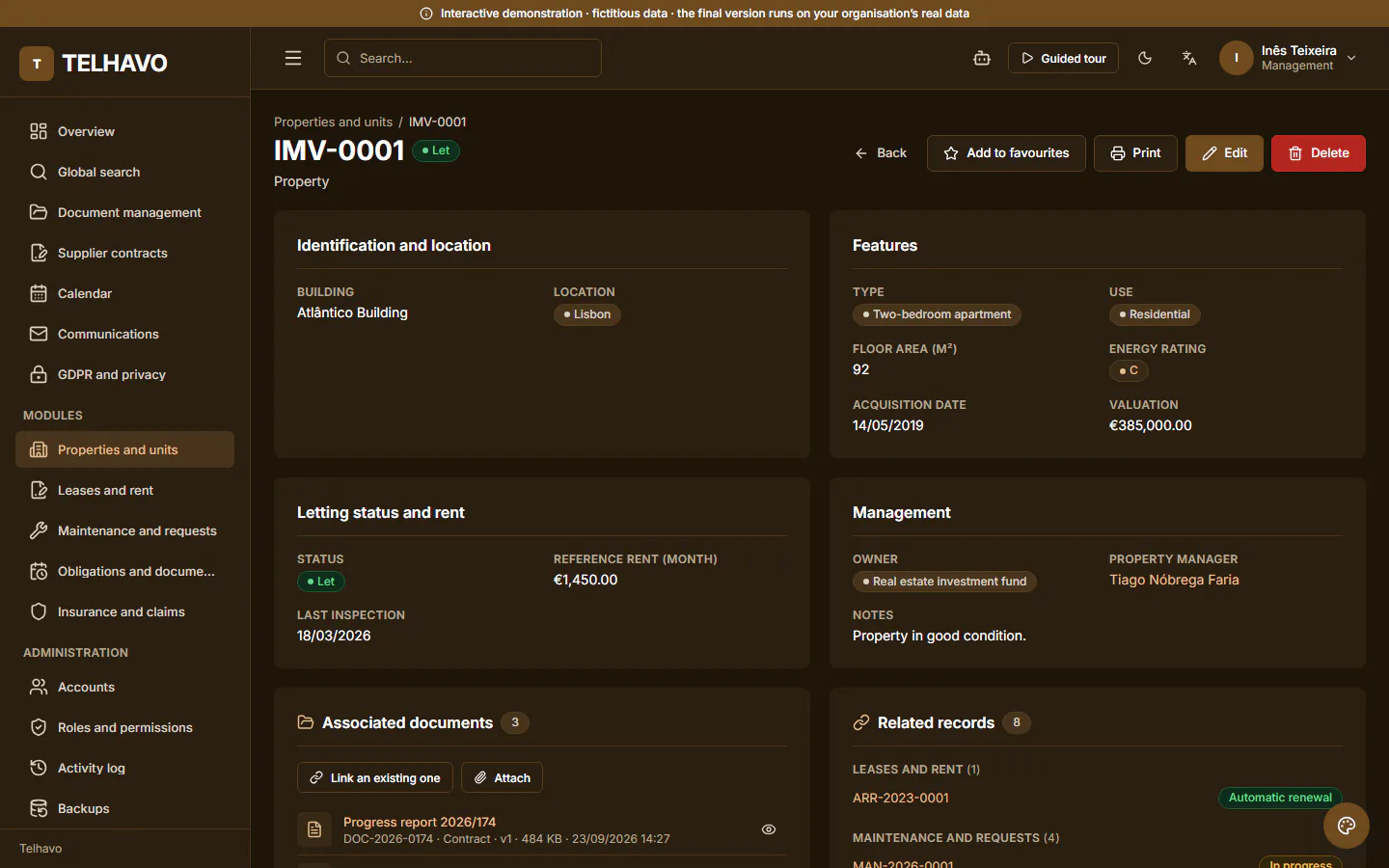Open Accounts administration
The image size is (1389, 868).
pyautogui.click(x=125, y=687)
